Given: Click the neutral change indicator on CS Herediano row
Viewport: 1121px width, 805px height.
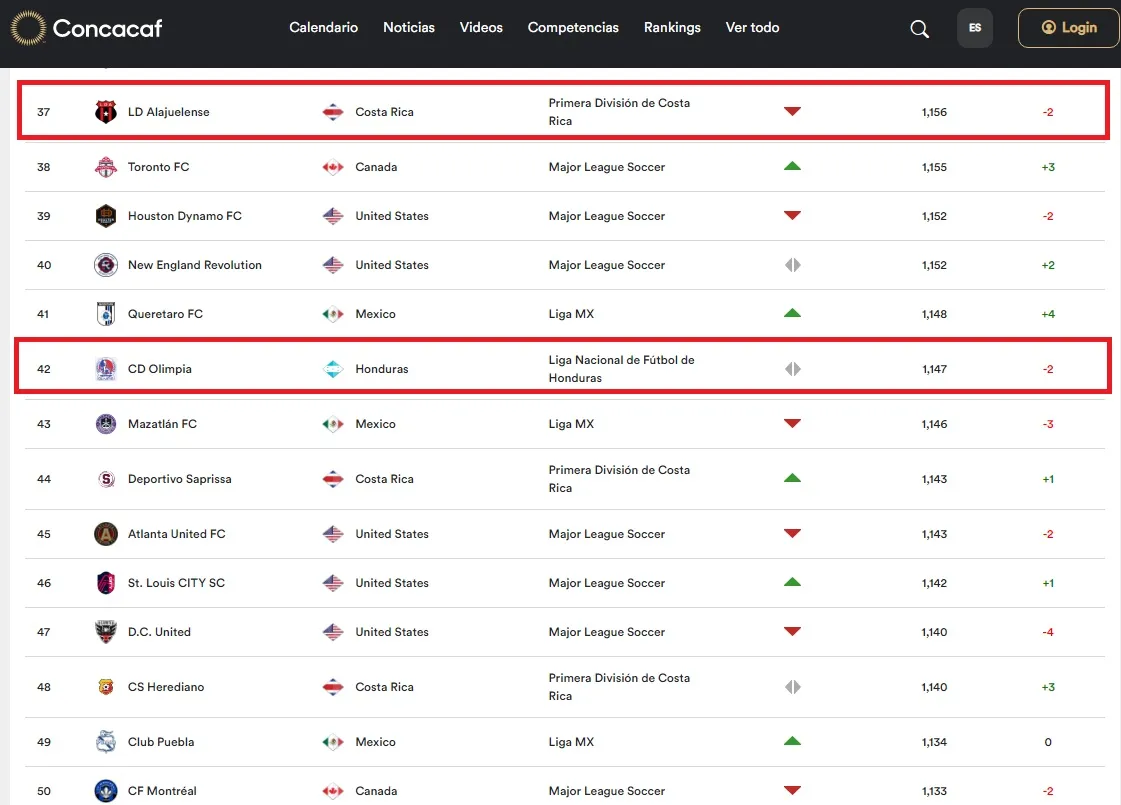Looking at the screenshot, I should (793, 687).
